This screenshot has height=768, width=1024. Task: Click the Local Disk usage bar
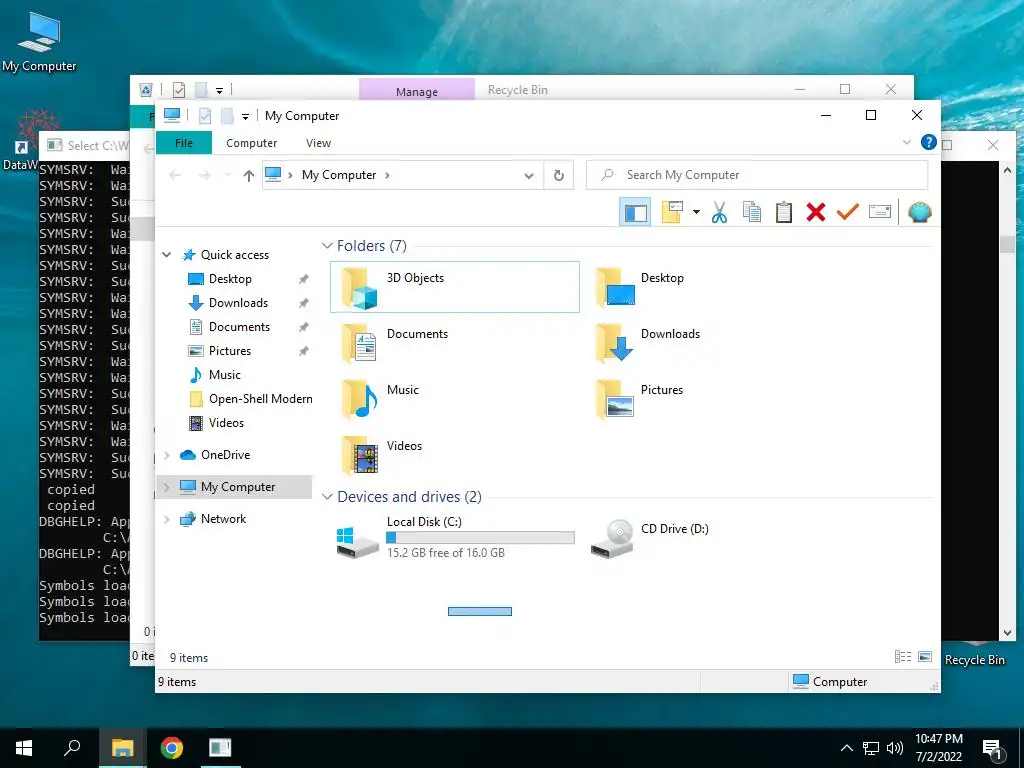pos(480,537)
